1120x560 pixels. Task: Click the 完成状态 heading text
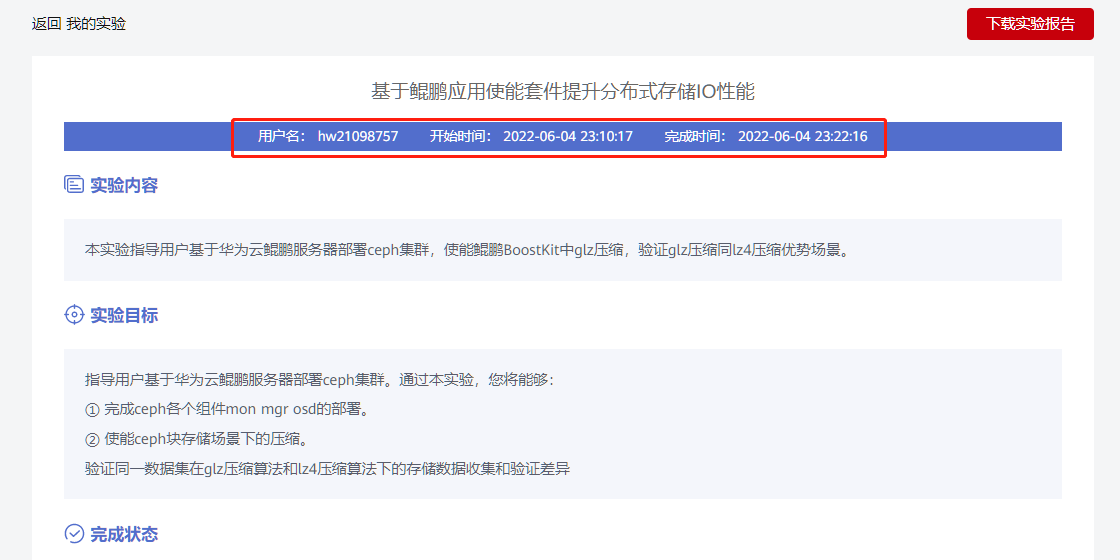point(124,533)
